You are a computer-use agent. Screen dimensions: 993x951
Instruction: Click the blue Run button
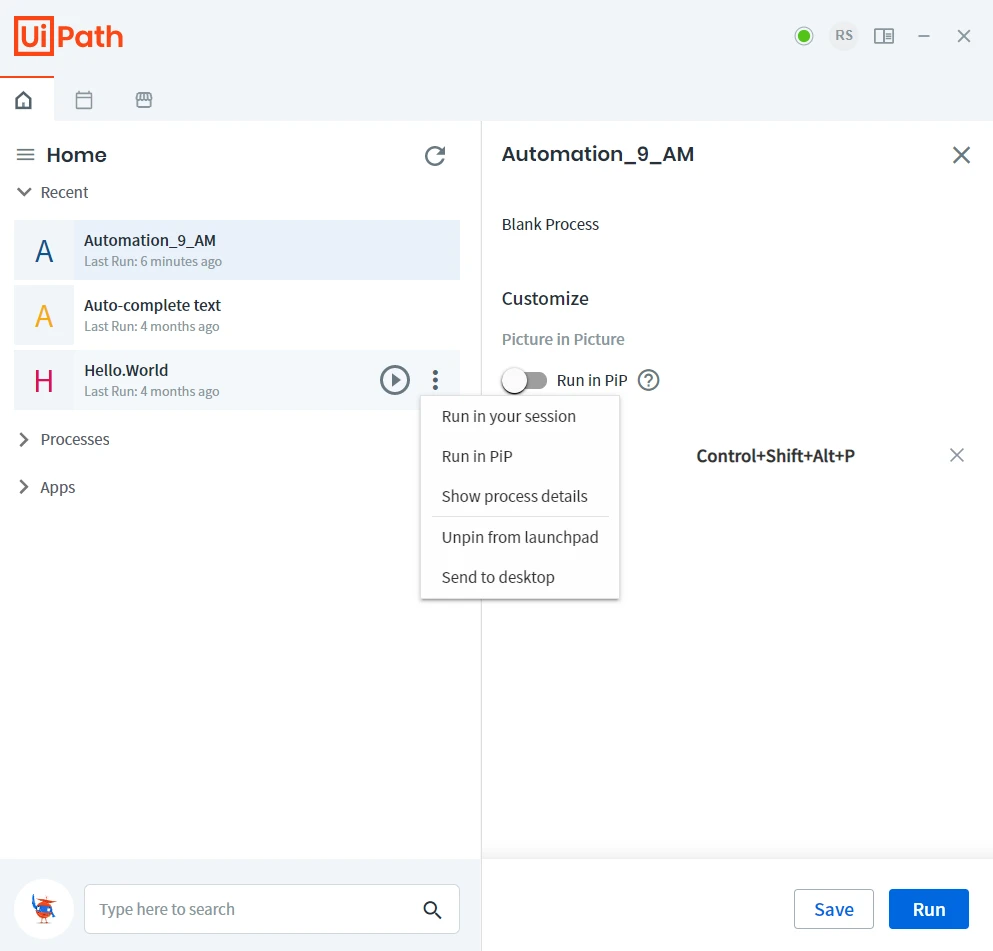[928, 909]
